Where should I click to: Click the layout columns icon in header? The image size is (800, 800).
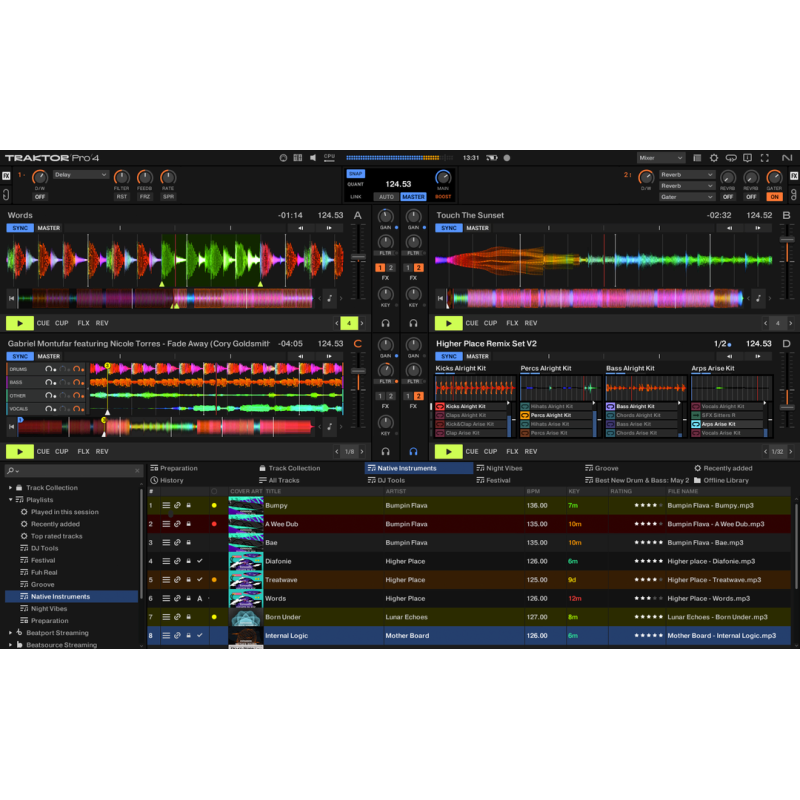pos(298,158)
